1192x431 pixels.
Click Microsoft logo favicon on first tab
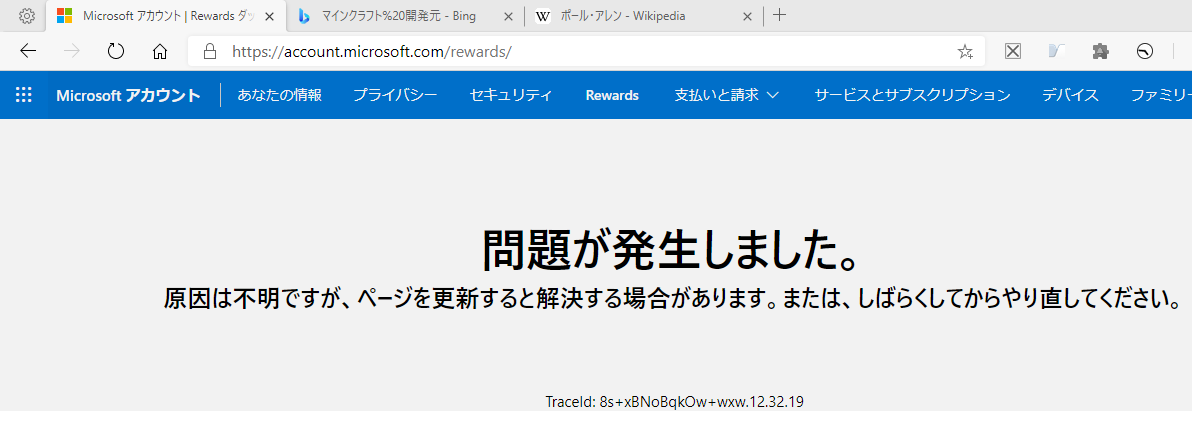65,16
